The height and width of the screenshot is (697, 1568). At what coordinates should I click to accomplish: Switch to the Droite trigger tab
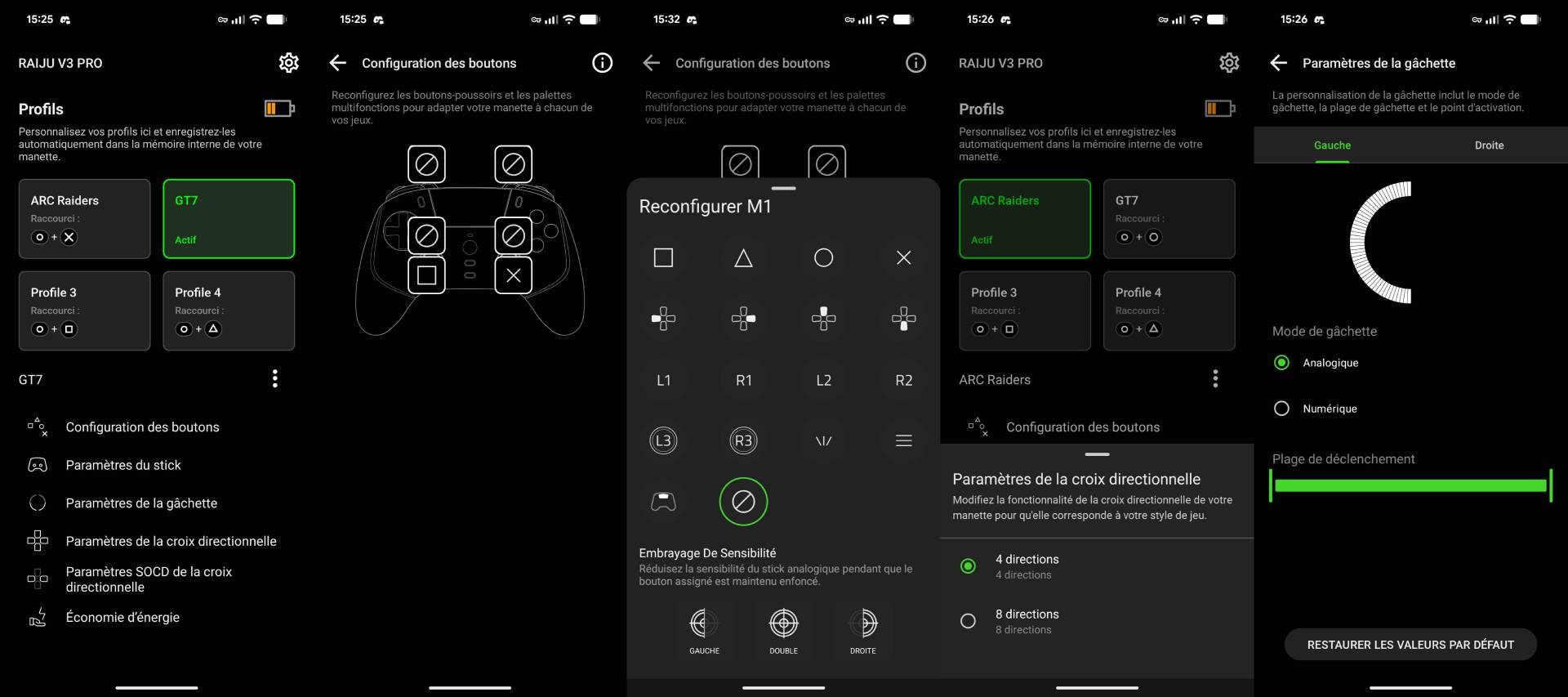[x=1489, y=145]
